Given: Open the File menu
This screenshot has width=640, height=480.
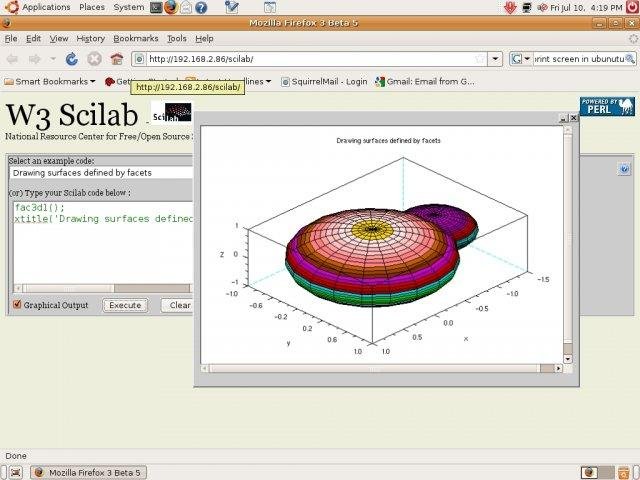Looking at the screenshot, I should pos(11,38).
